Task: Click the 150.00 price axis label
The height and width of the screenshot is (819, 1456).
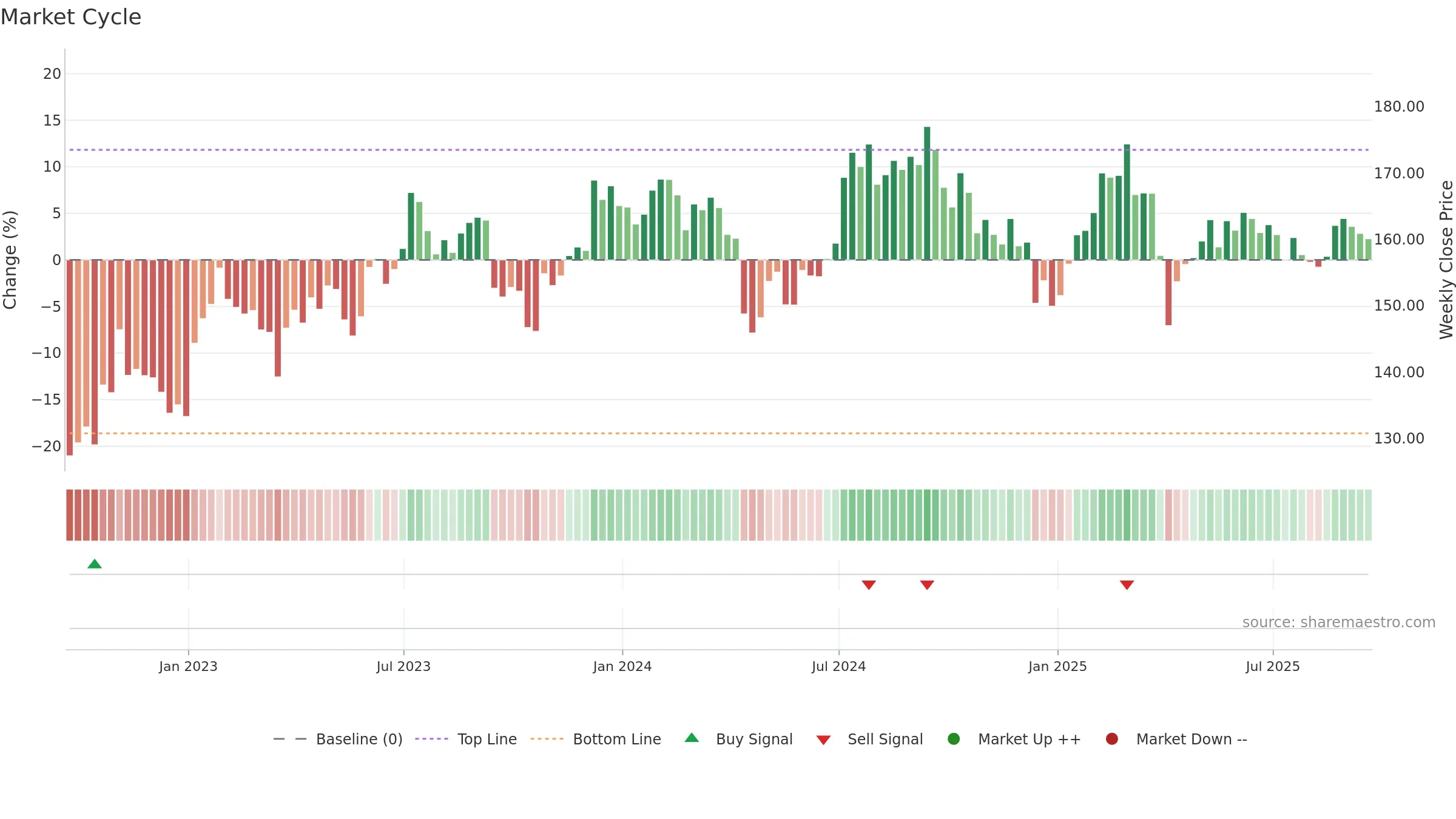Action: point(1399,306)
